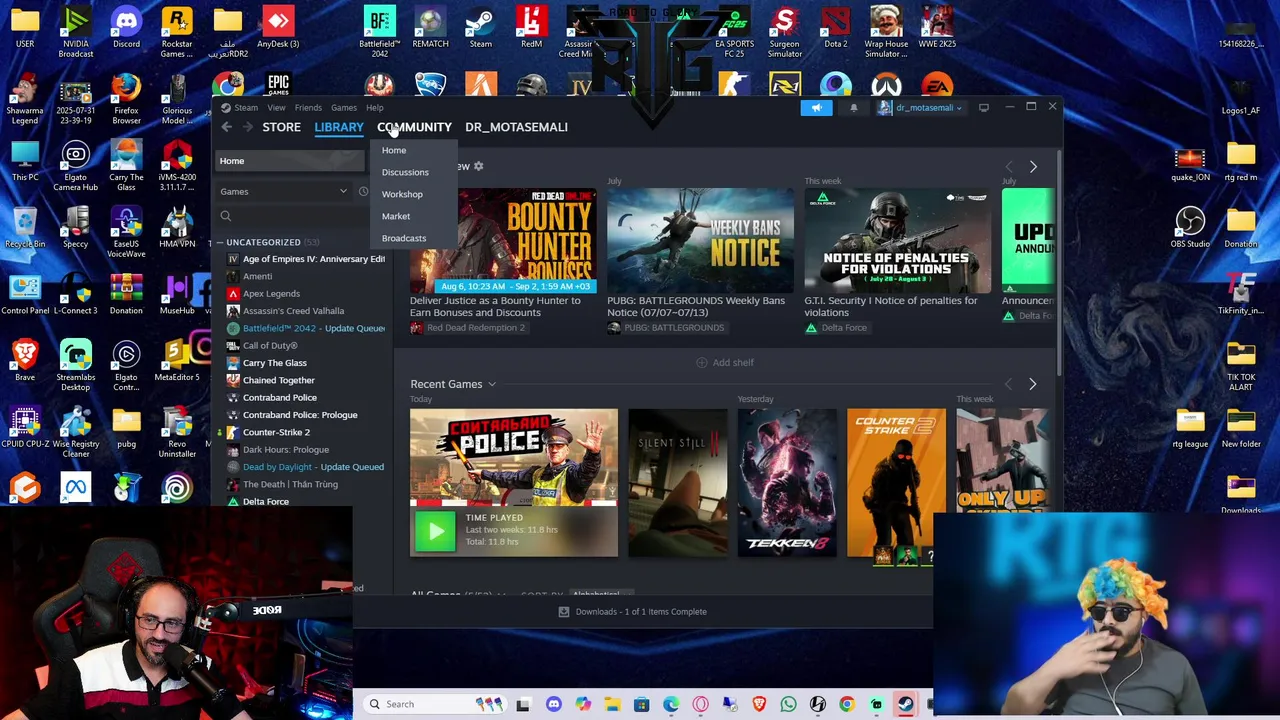The width and height of the screenshot is (1280, 720).
Task: Click Add shelf
Action: pyautogui.click(x=725, y=363)
